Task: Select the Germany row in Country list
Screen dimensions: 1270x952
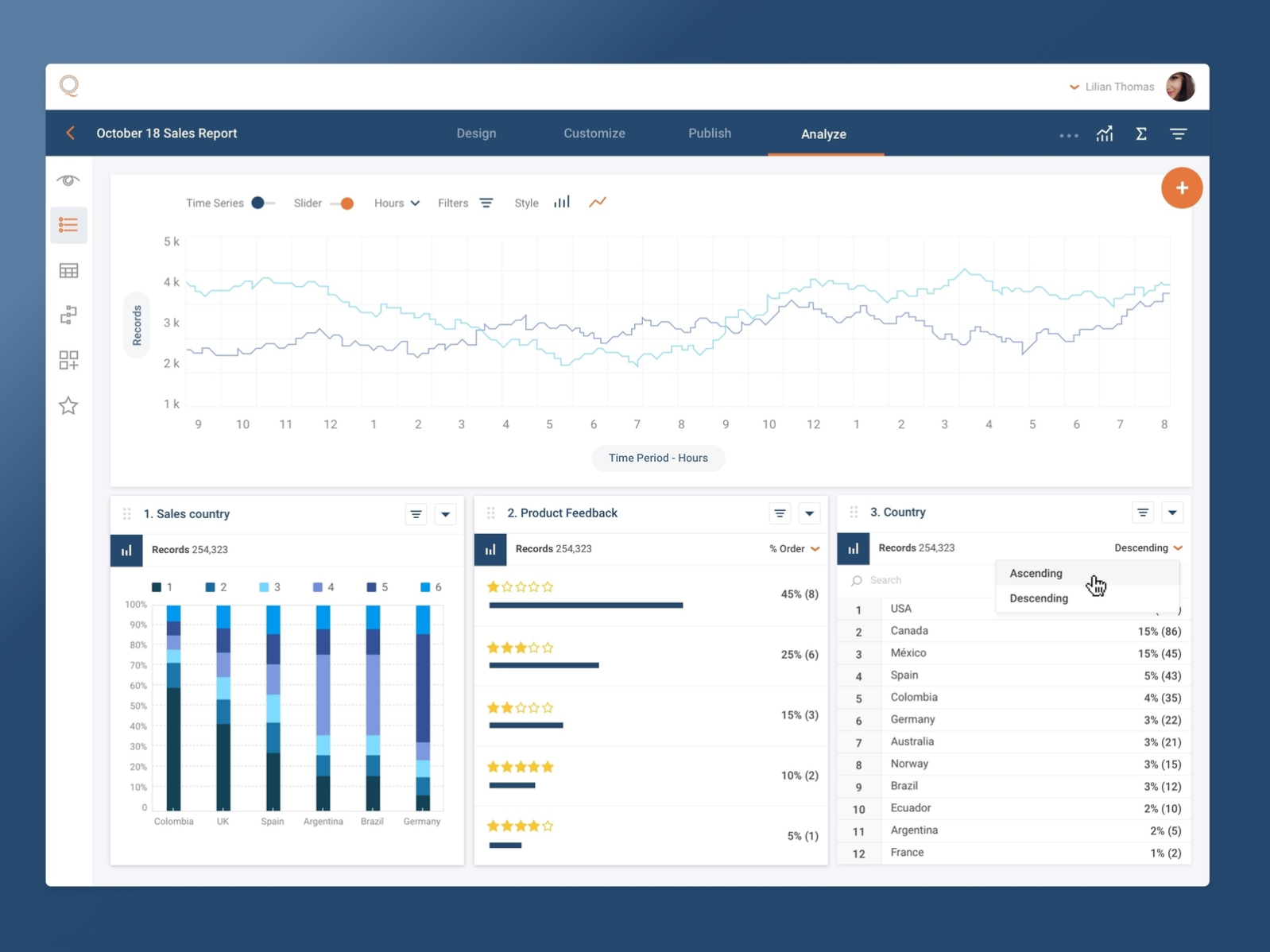Action: point(1014,720)
